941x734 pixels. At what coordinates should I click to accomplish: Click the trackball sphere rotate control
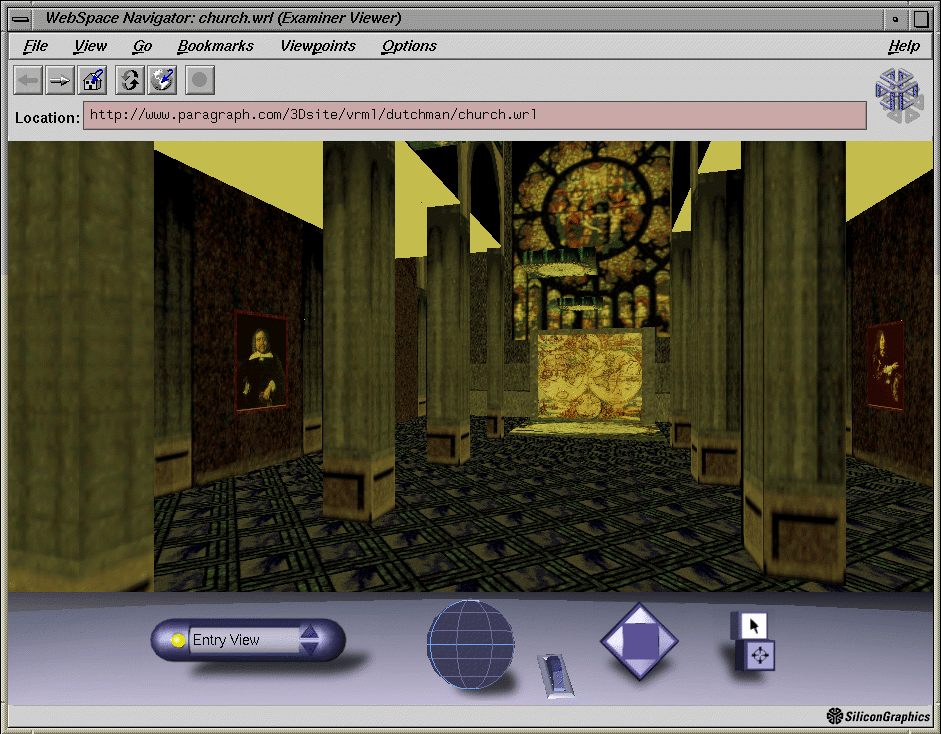(470, 645)
